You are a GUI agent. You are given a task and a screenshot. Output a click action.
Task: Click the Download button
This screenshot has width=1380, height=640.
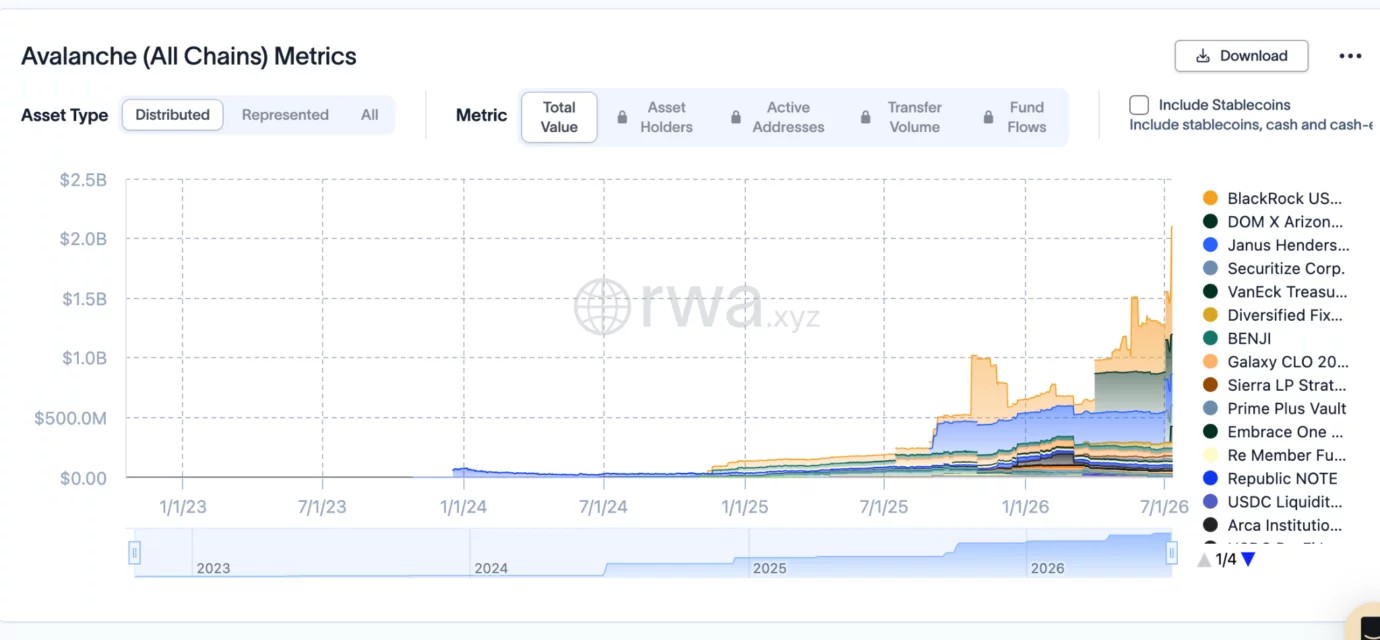click(x=1241, y=56)
